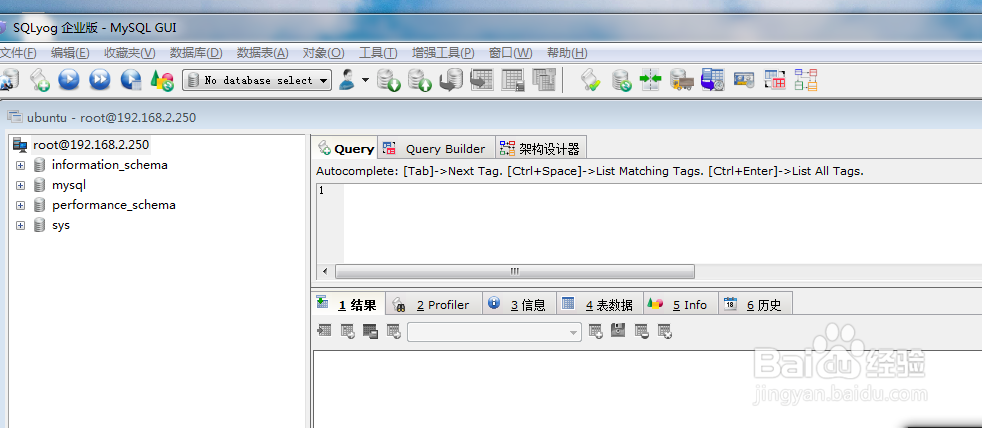The width and height of the screenshot is (982, 428).
Task: Click the database synchronization icon with green arrows
Action: click(x=621, y=80)
